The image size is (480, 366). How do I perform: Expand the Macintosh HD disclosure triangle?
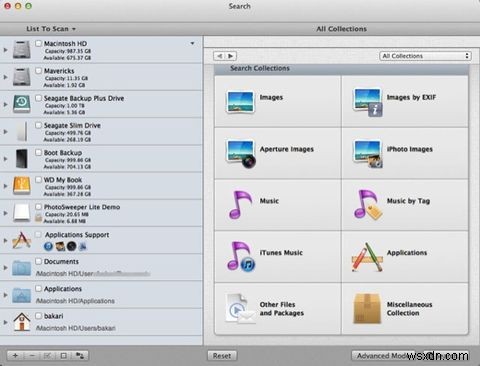[5, 50]
